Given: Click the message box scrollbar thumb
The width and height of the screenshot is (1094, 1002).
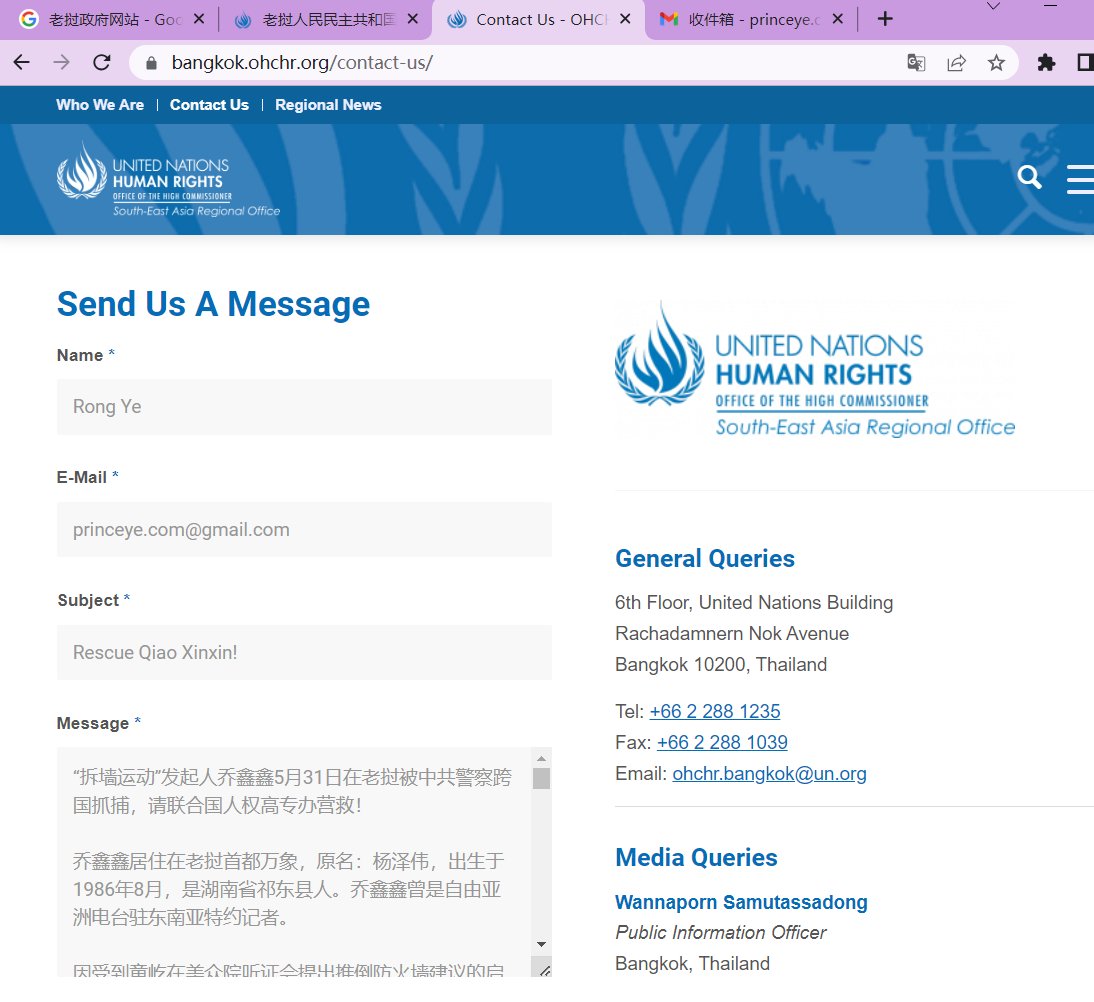Looking at the screenshot, I should pyautogui.click(x=541, y=778).
